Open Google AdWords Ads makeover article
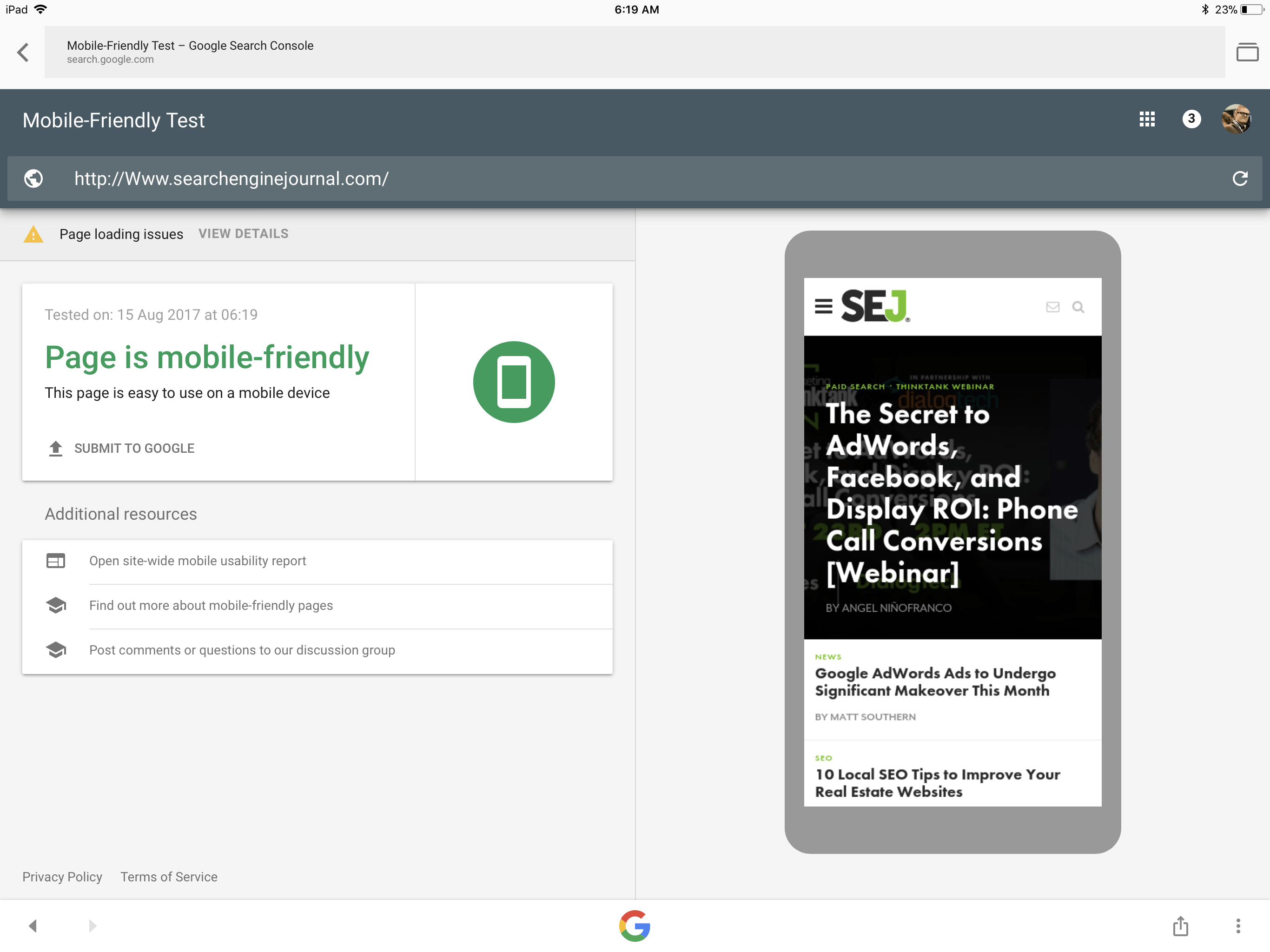Image resolution: width=1270 pixels, height=952 pixels. [x=935, y=681]
